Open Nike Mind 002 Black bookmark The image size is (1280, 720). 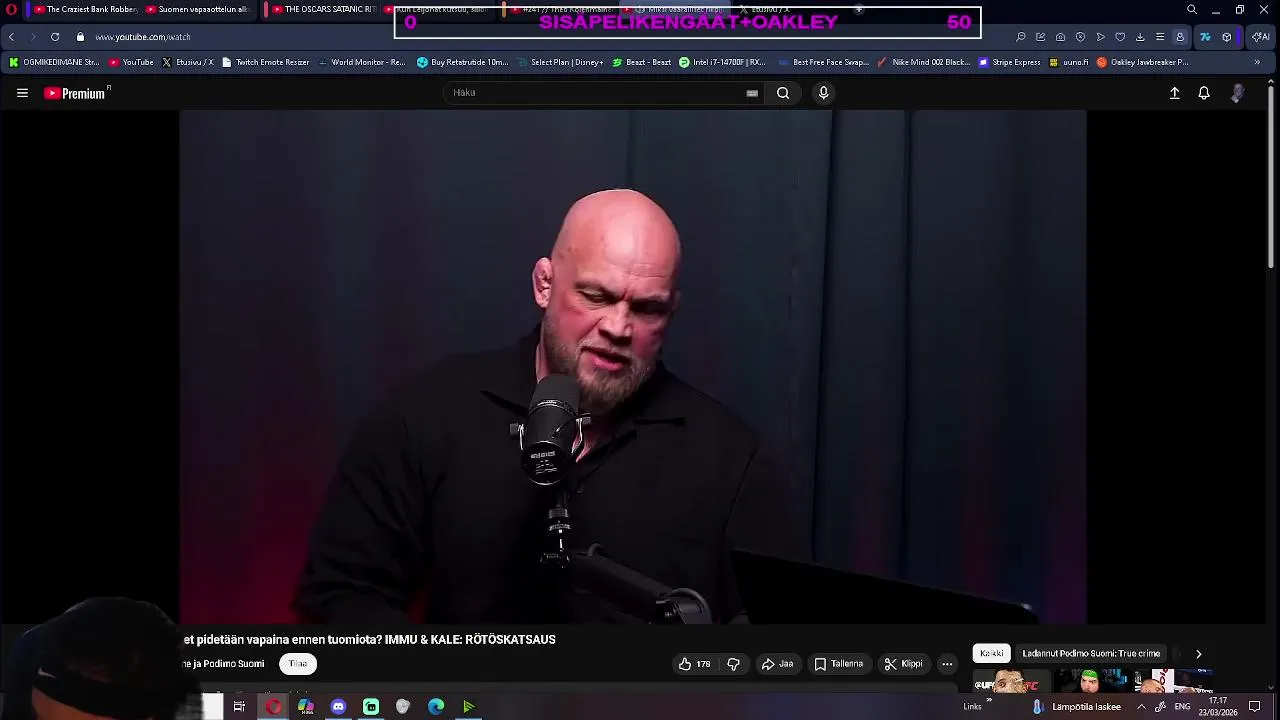(x=923, y=62)
